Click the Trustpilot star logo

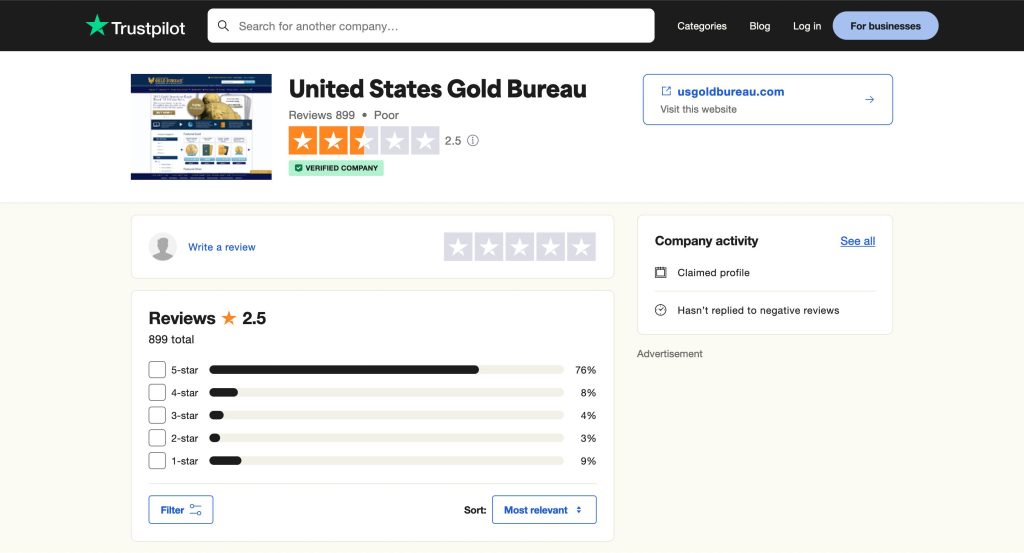click(97, 26)
